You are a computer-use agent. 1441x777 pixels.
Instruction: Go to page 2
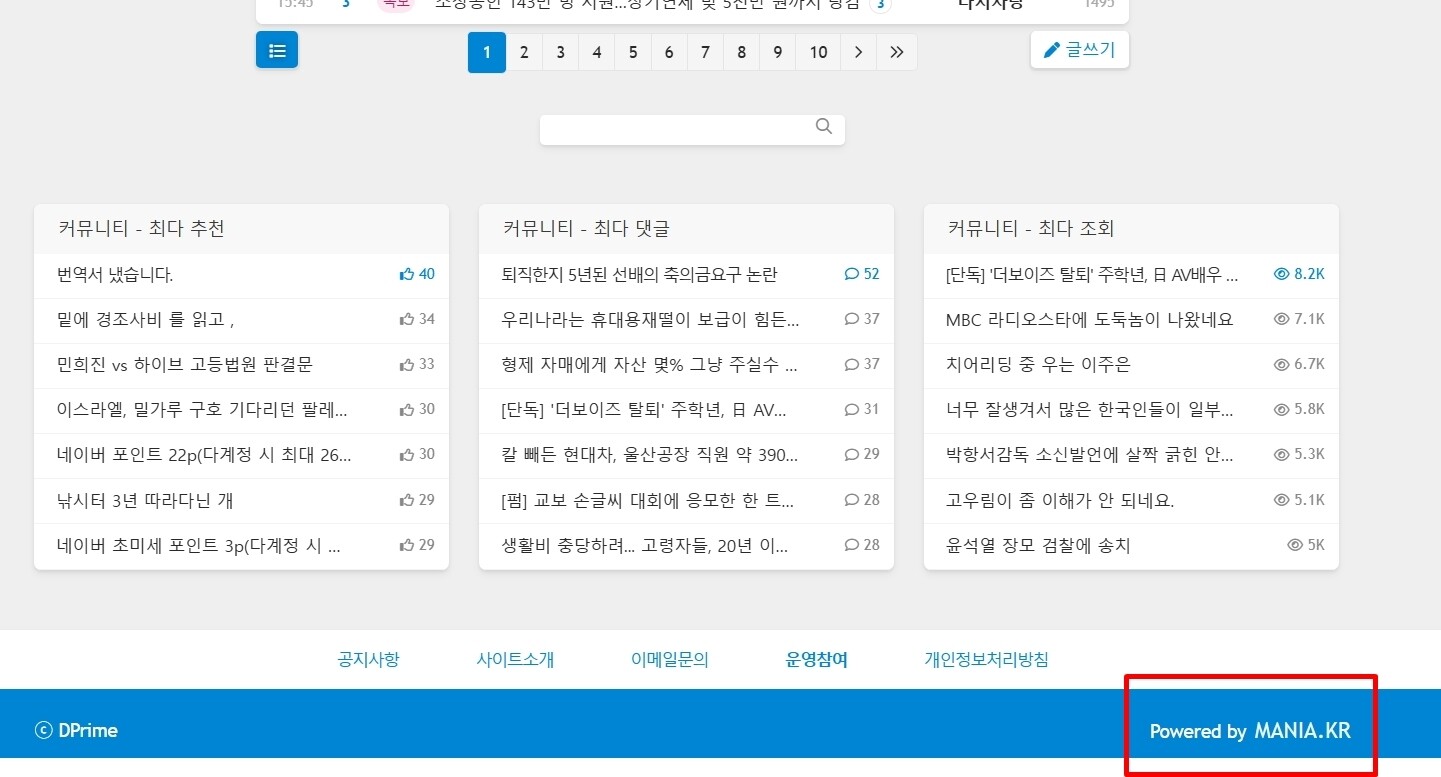524,53
